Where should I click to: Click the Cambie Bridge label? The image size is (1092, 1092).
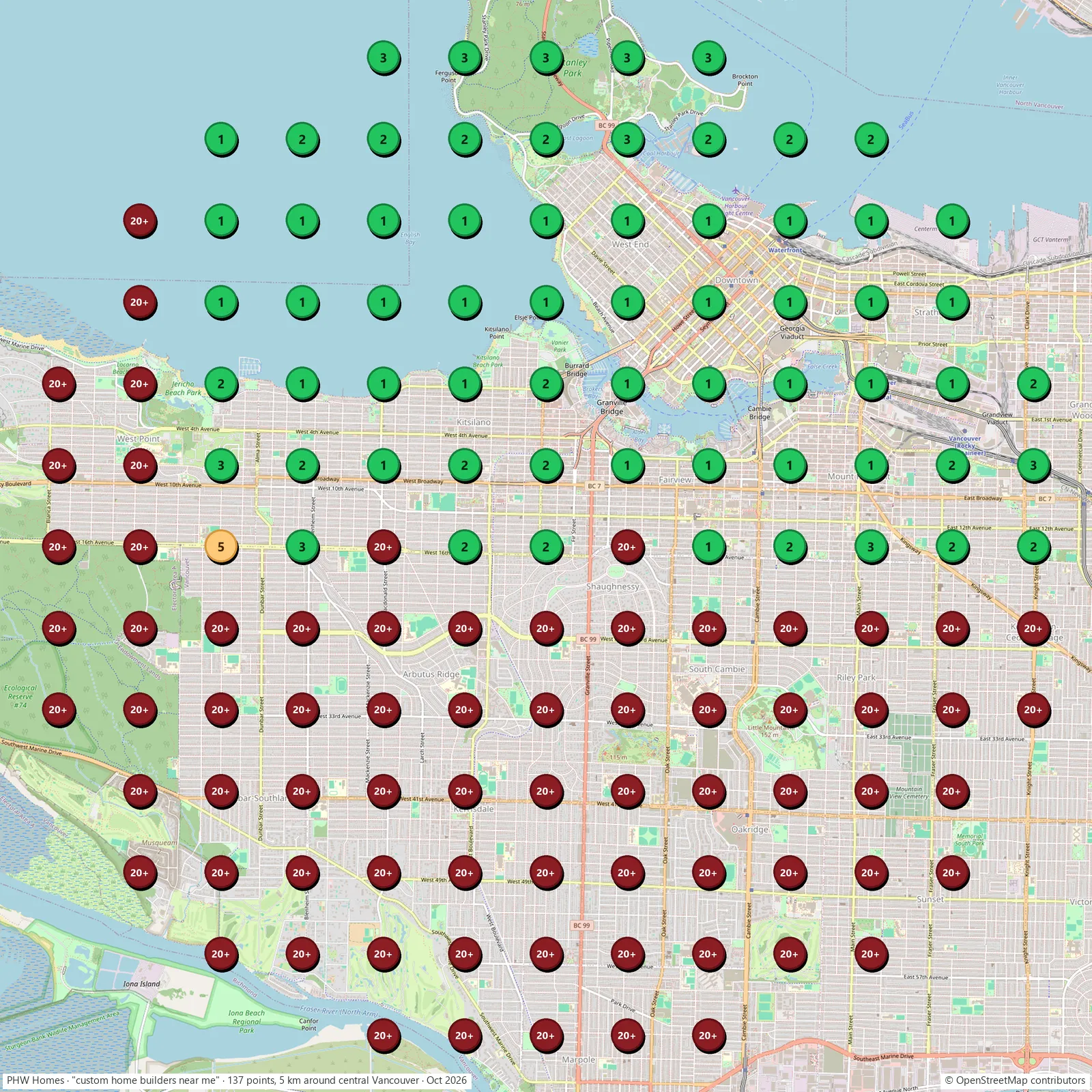click(x=760, y=413)
